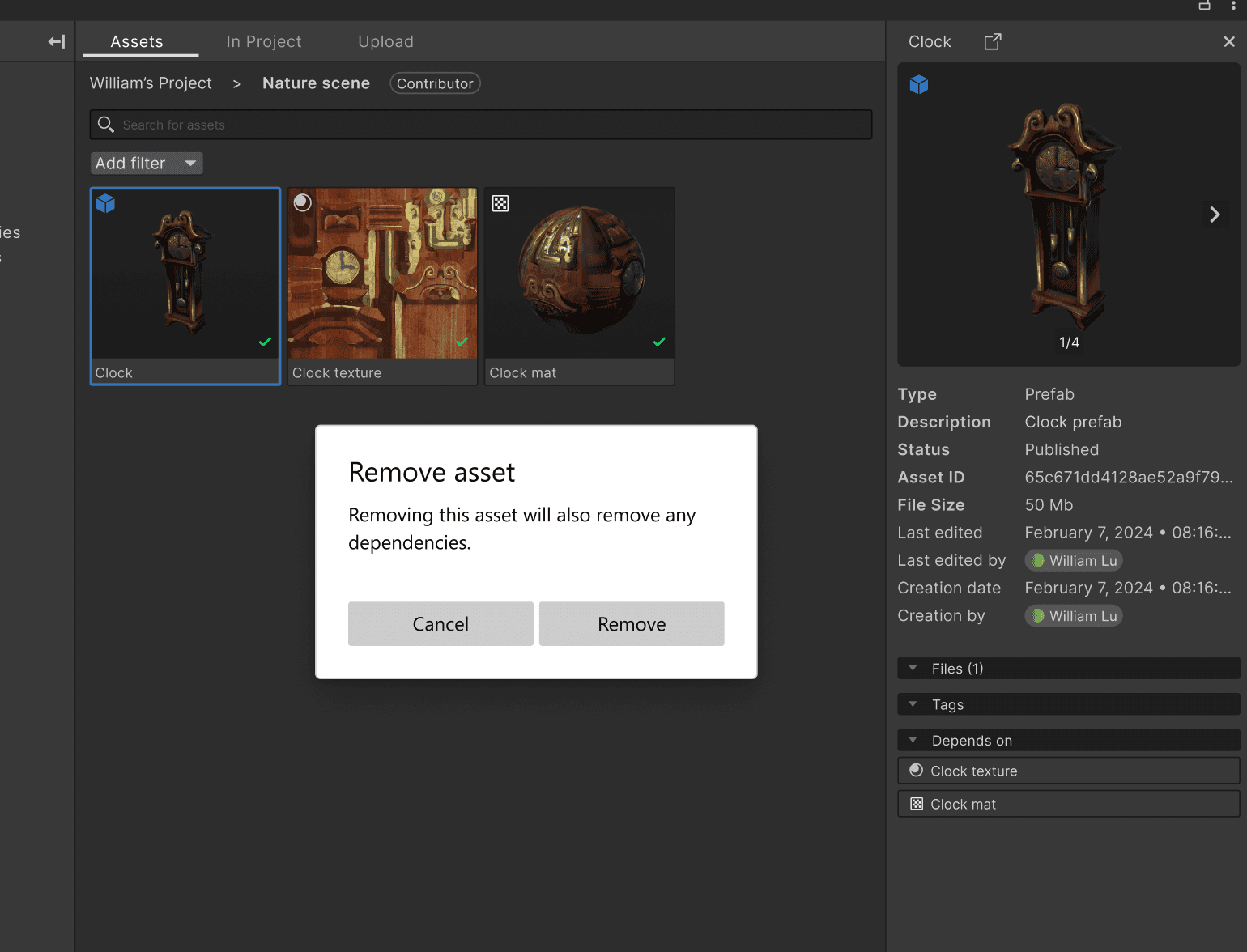The image size is (1247, 952).
Task: Switch to the Upload tab
Action: 385,41
